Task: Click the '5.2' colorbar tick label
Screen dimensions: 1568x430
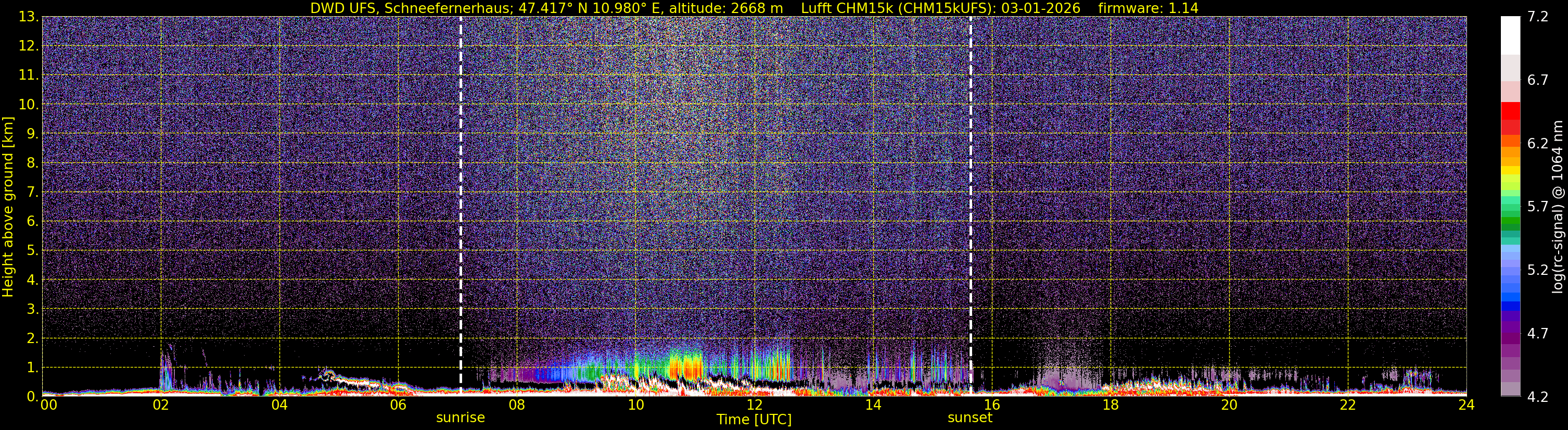Action: click(1538, 270)
